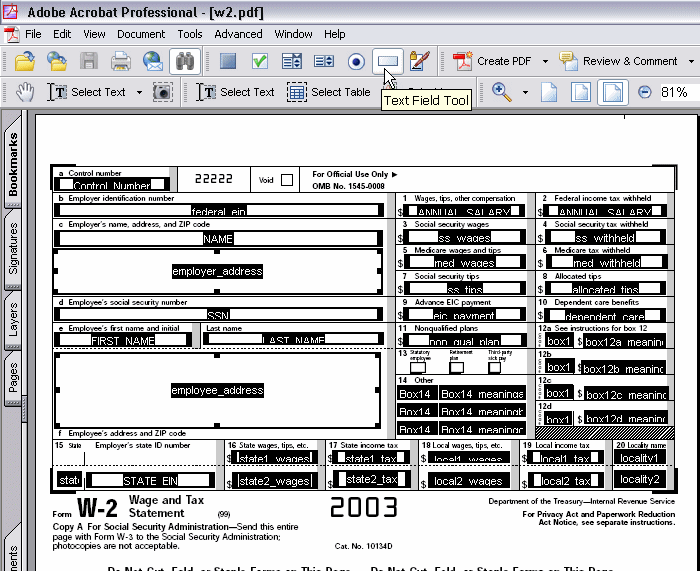The image size is (700, 571).
Task: Click the Review & Comment button
Action: (x=618, y=61)
